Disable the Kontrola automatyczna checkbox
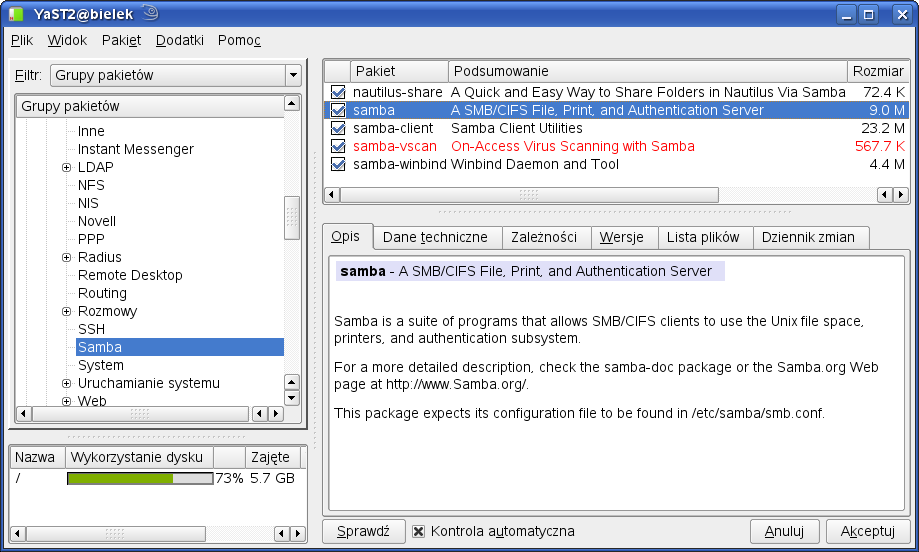This screenshot has width=919, height=552. 418,531
